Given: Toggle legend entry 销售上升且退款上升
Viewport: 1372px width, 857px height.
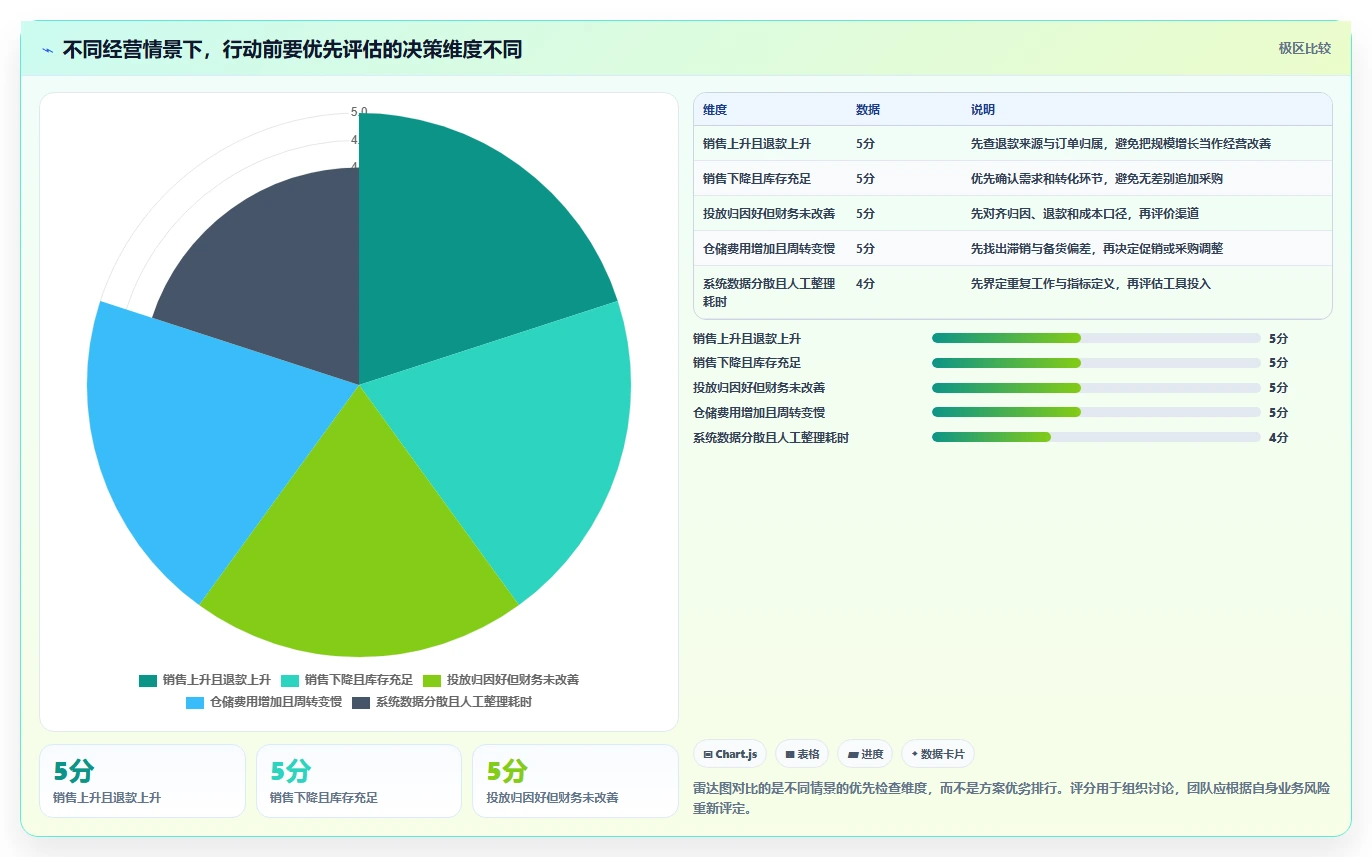Looking at the screenshot, I should pos(205,680).
